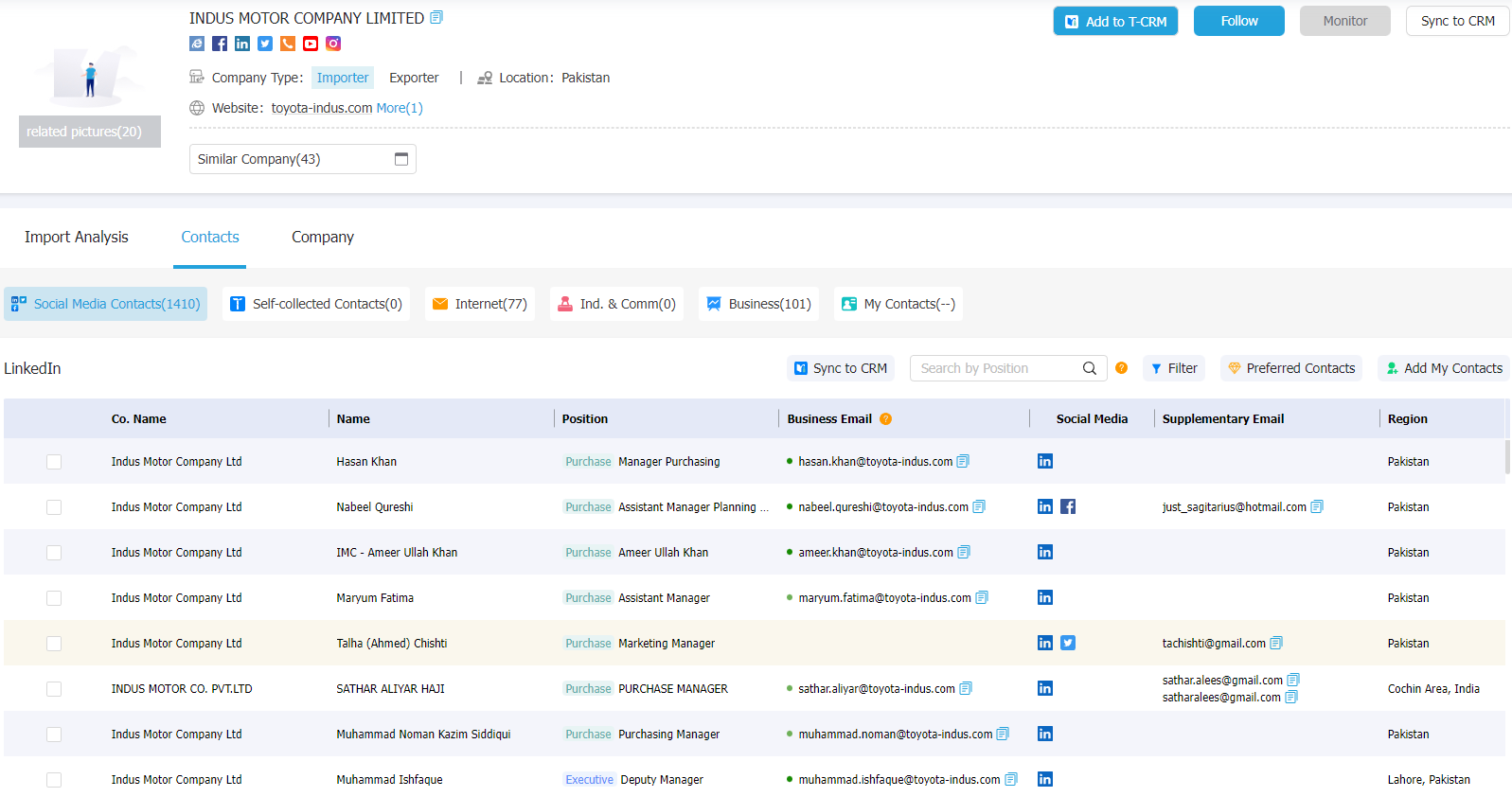The image size is (1512, 797).
Task: Open the company's Twitter icon in header
Action: pos(265,44)
